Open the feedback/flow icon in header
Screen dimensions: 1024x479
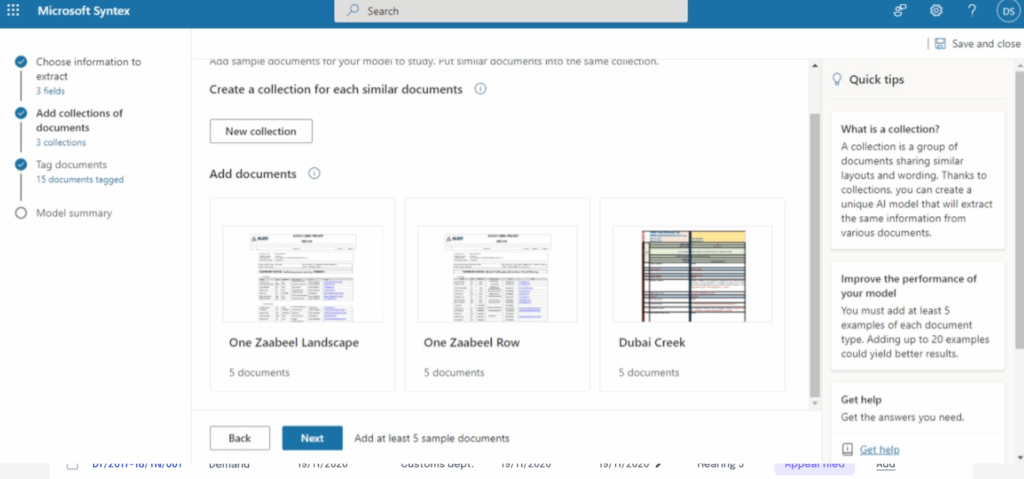click(900, 11)
